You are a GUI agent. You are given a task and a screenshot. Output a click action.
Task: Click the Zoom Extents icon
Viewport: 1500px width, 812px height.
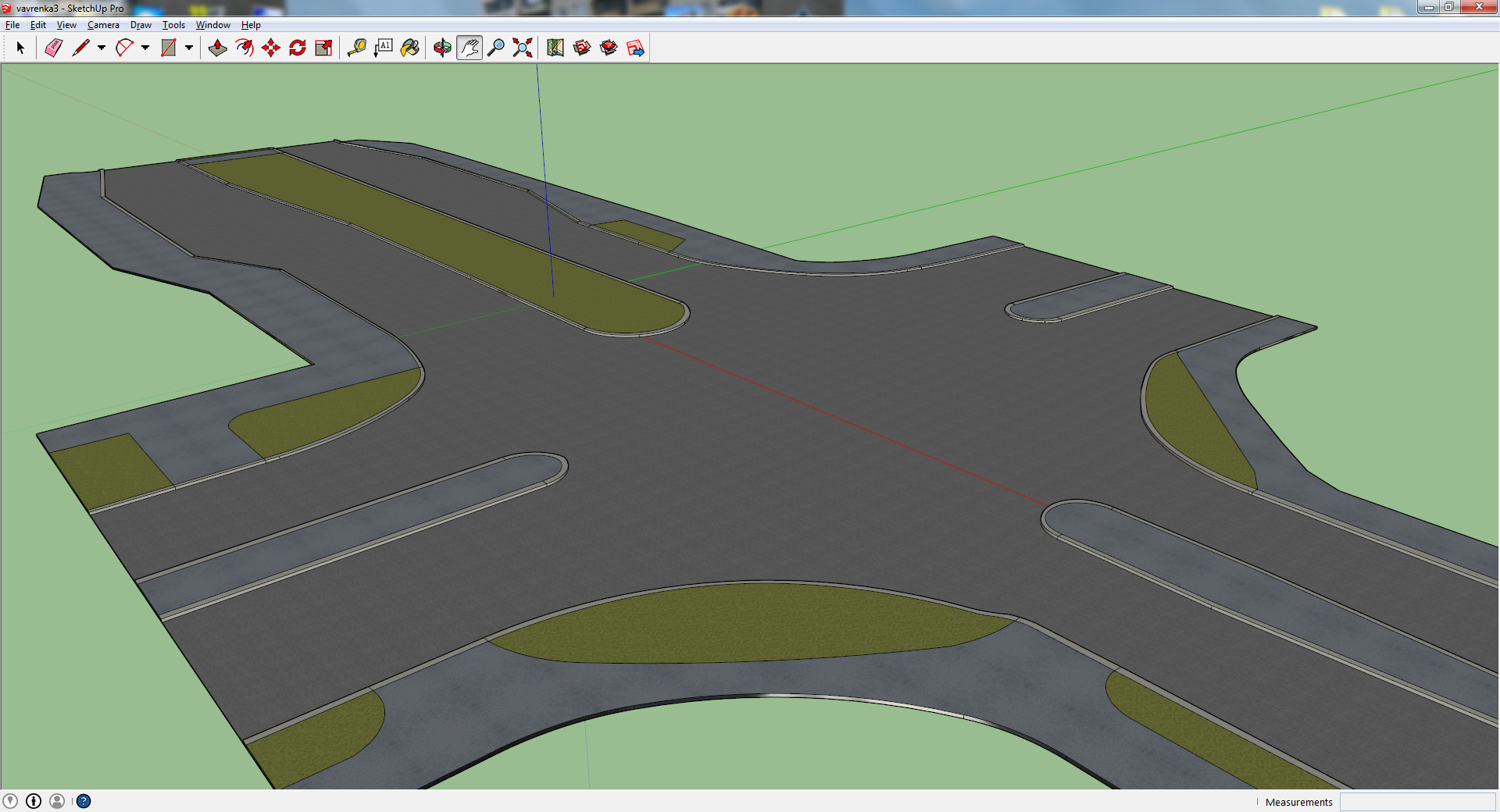tap(523, 48)
